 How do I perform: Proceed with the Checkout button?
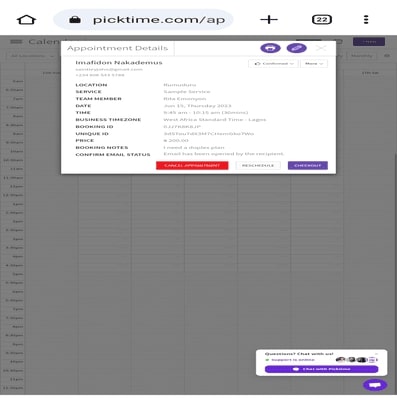tap(308, 165)
